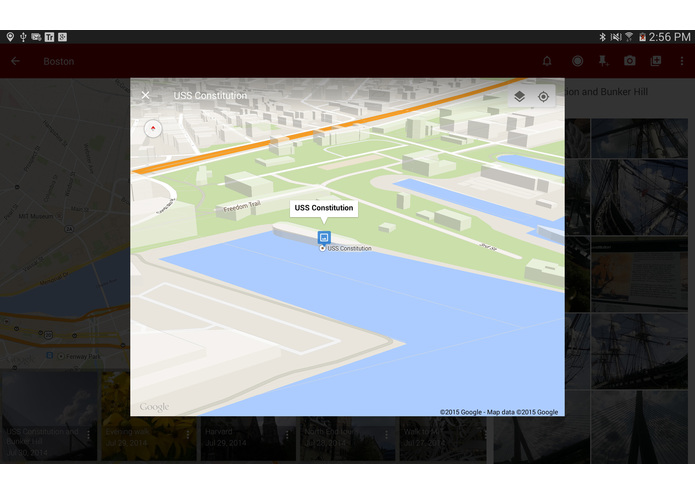Tap the USB status bar icon
The image size is (695, 494).
coord(23,37)
